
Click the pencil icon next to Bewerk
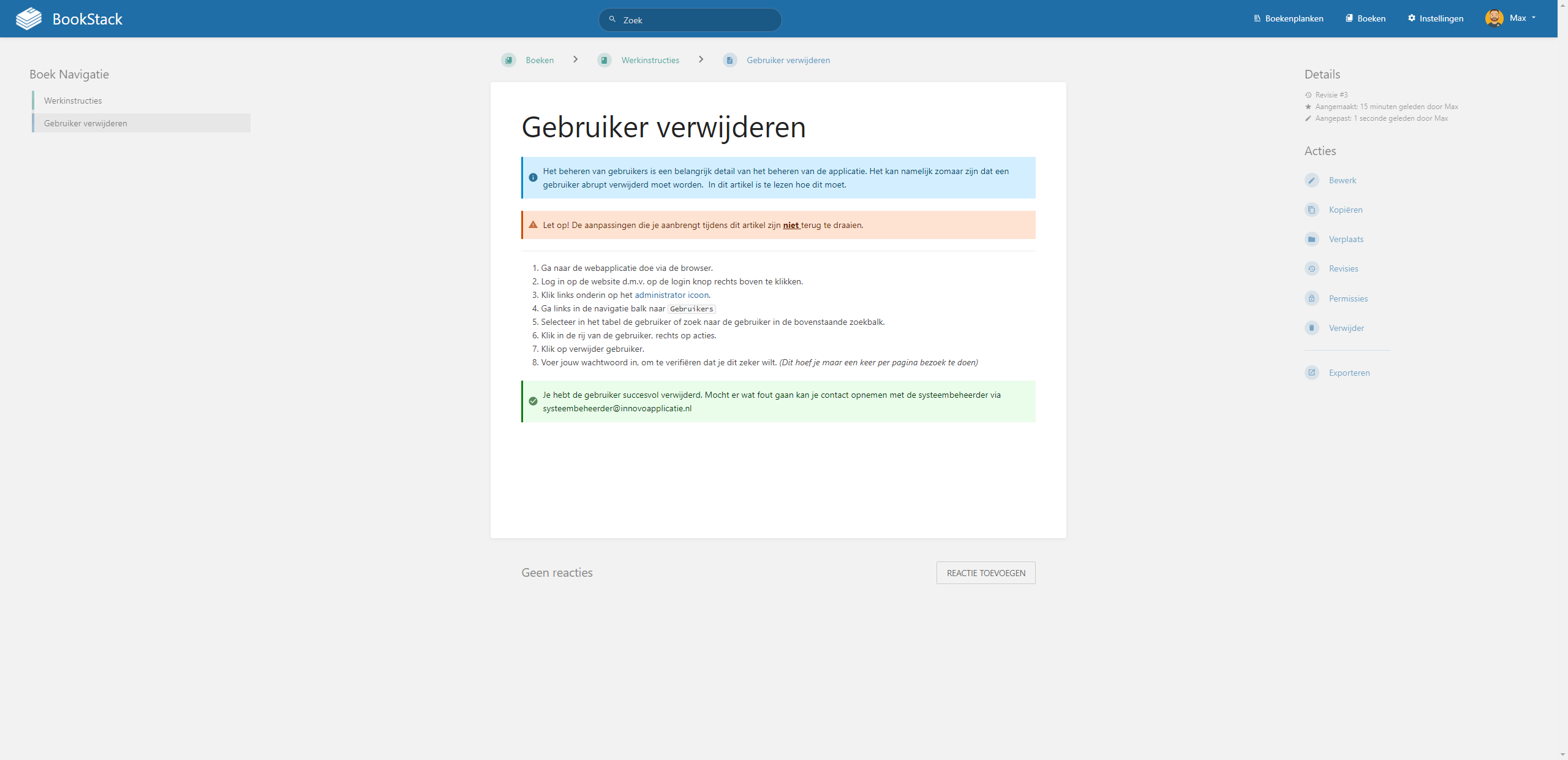1311,180
